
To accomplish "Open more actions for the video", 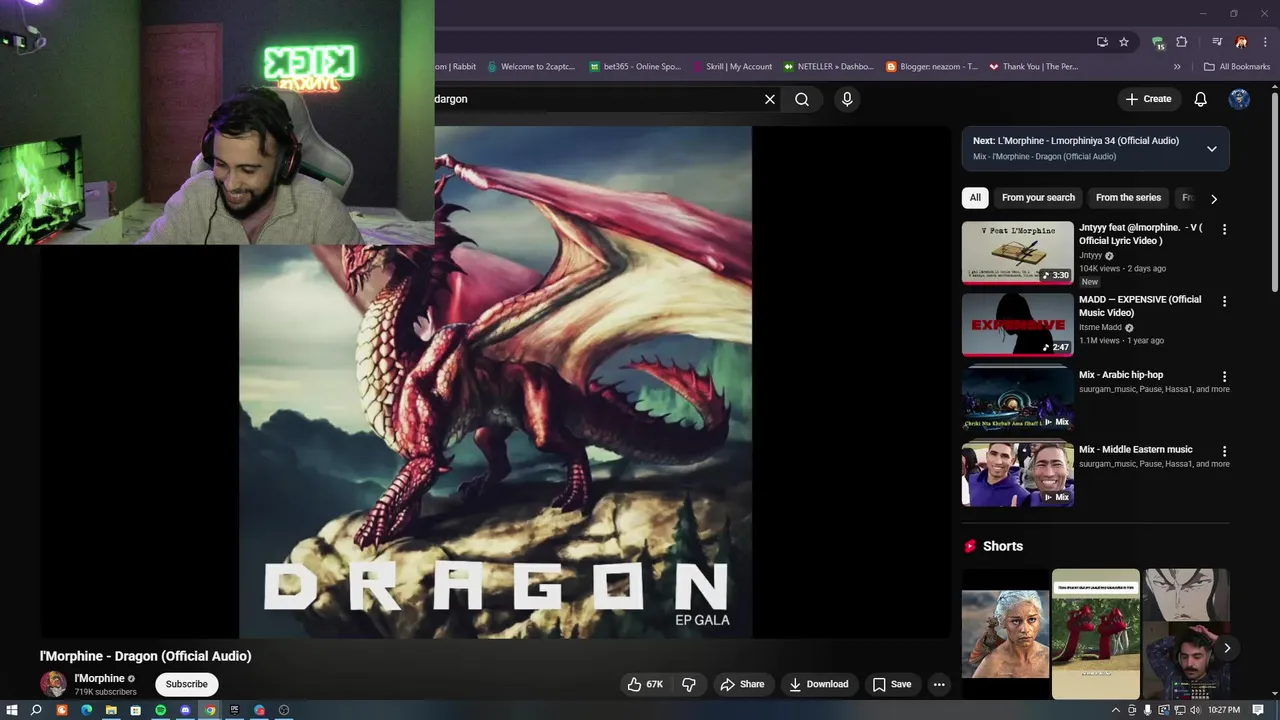I will pos(939,684).
